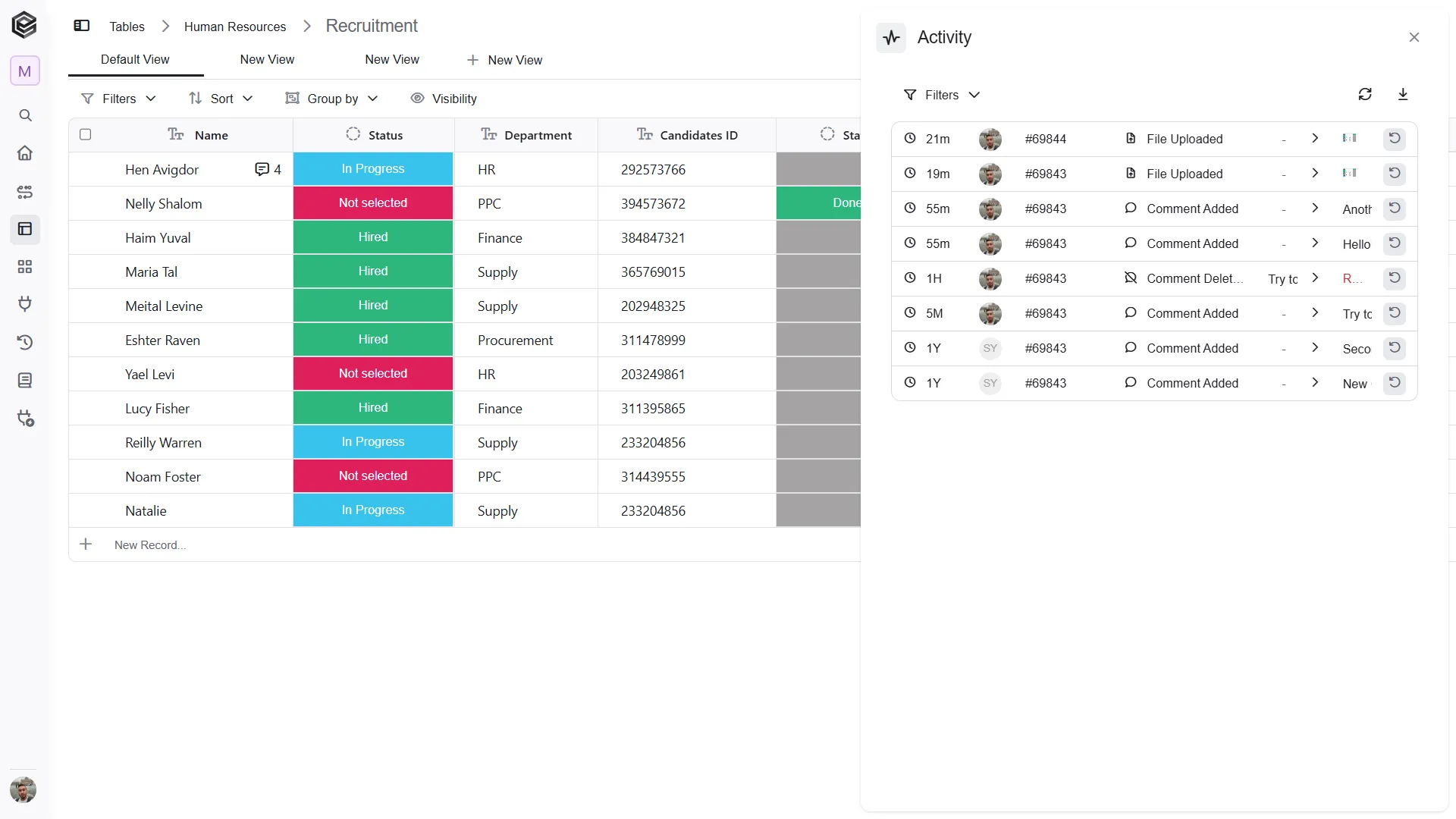This screenshot has width=1456, height=819.
Task: Open the plug settings icon in the sidebar
Action: [25, 419]
